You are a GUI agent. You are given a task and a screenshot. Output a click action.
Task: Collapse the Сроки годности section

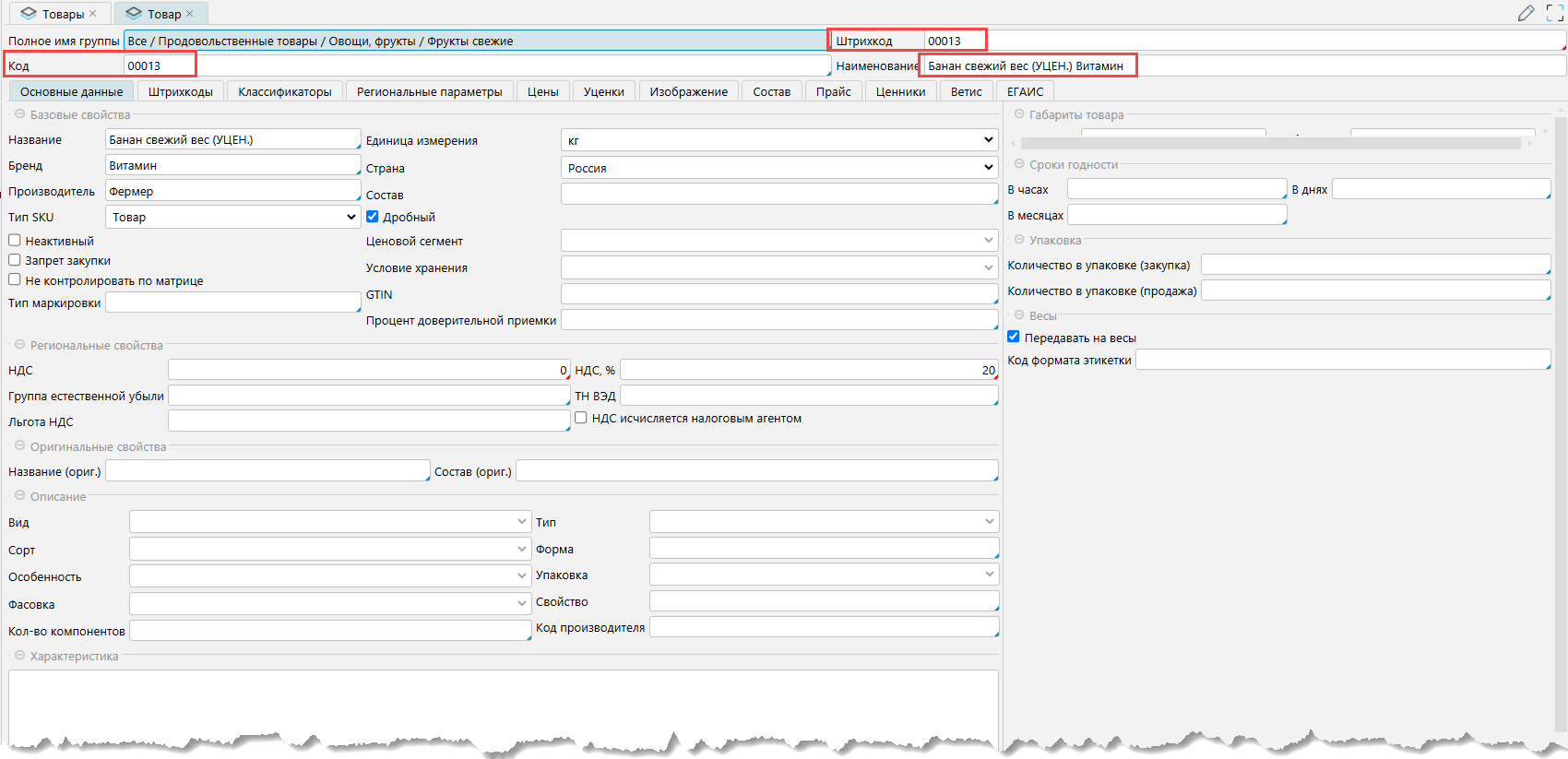coord(1019,164)
